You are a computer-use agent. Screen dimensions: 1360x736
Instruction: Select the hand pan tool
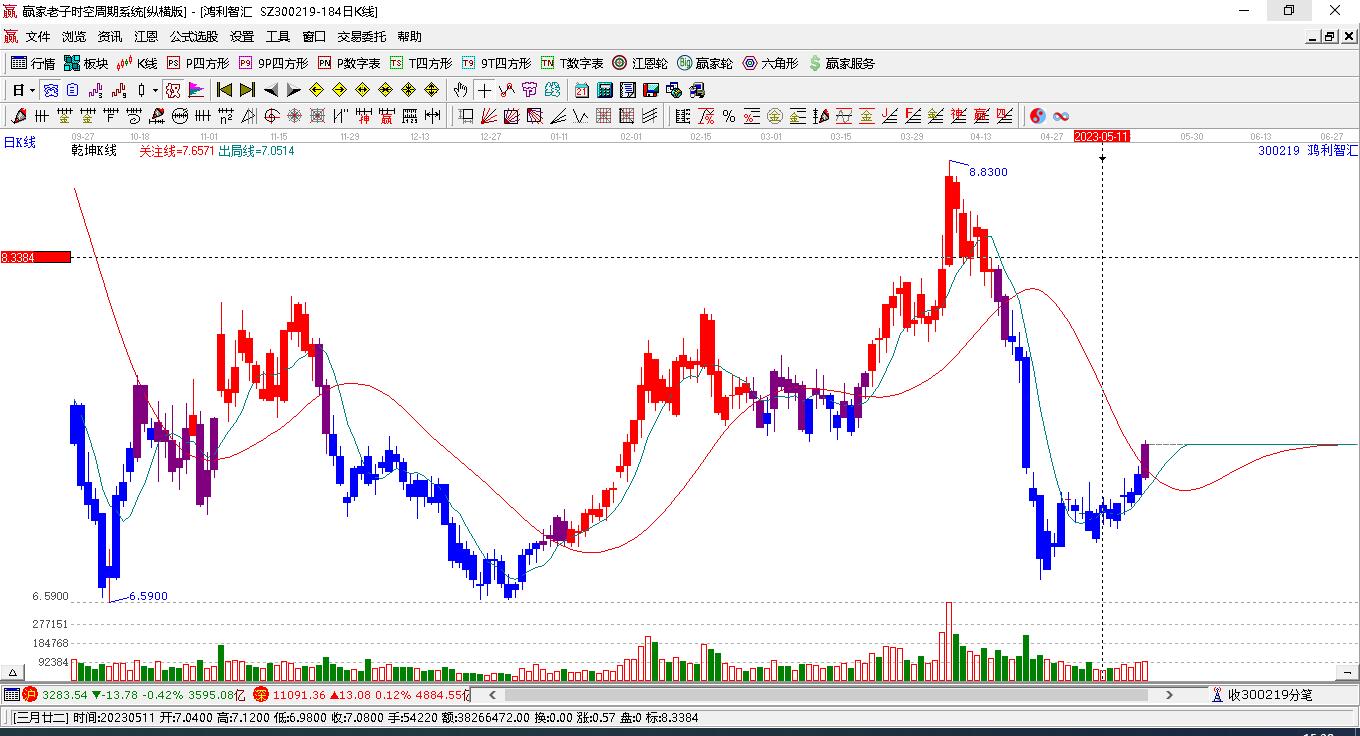[x=460, y=90]
